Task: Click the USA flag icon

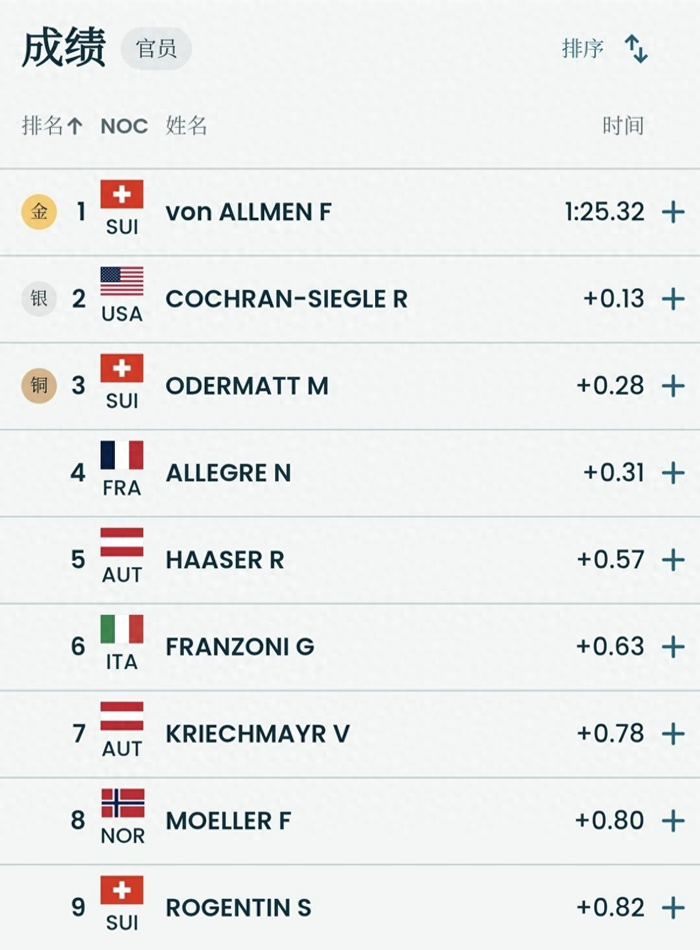Action: pos(122,282)
